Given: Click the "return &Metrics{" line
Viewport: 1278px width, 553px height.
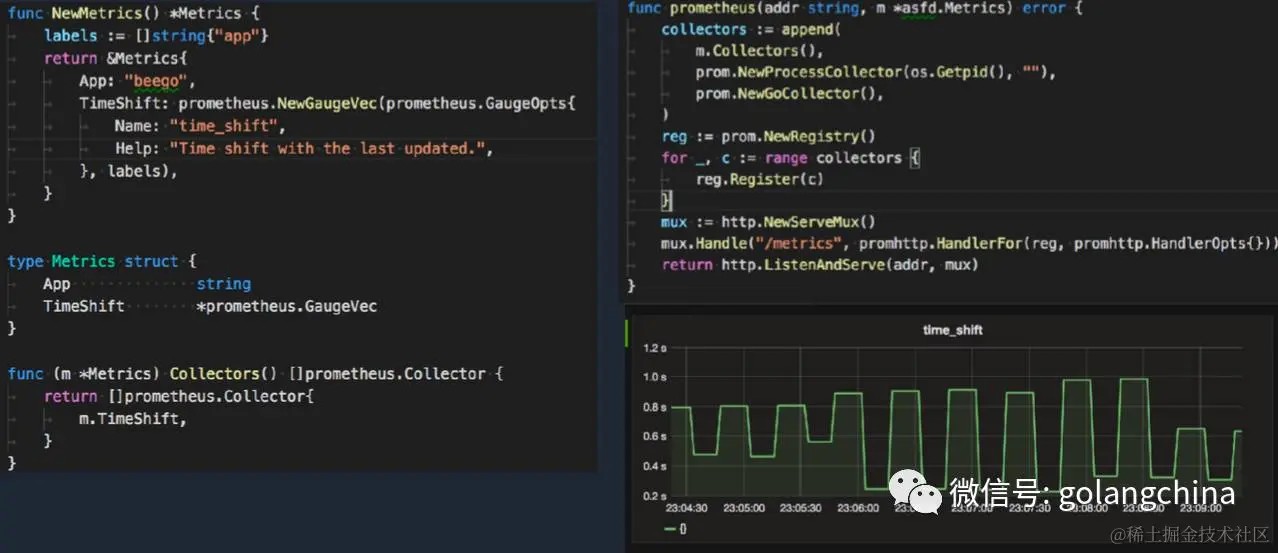Looking at the screenshot, I should click(x=115, y=58).
